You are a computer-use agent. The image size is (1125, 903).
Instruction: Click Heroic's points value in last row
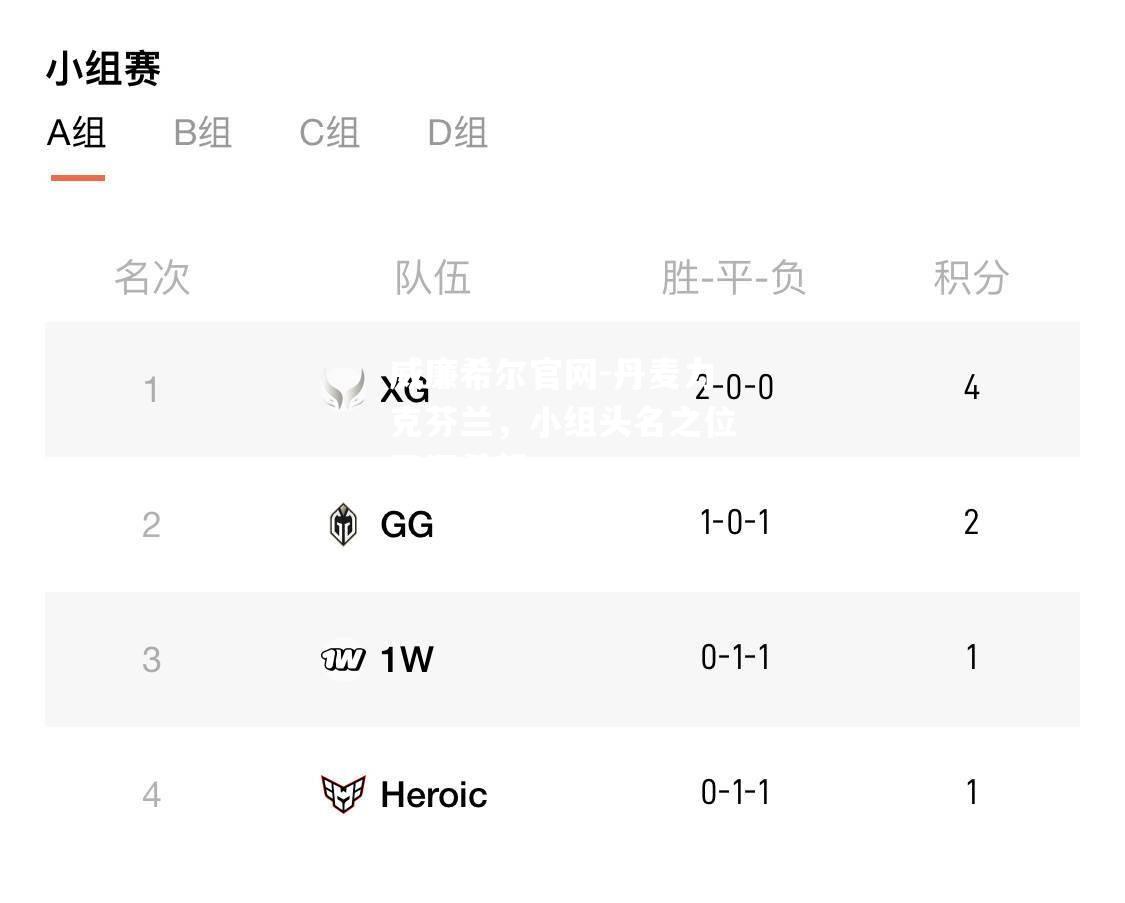point(971,793)
